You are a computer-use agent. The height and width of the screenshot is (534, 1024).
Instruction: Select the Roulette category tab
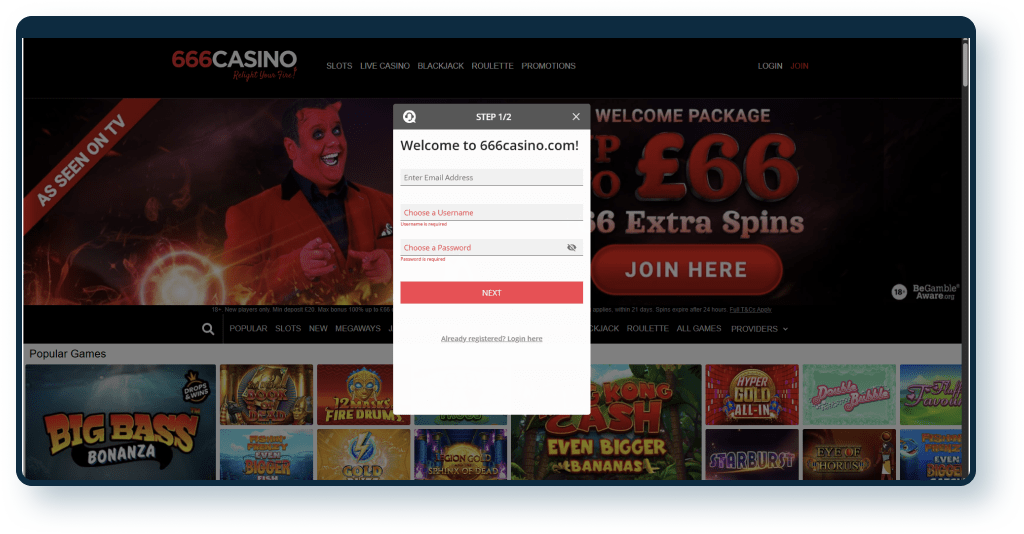647,328
